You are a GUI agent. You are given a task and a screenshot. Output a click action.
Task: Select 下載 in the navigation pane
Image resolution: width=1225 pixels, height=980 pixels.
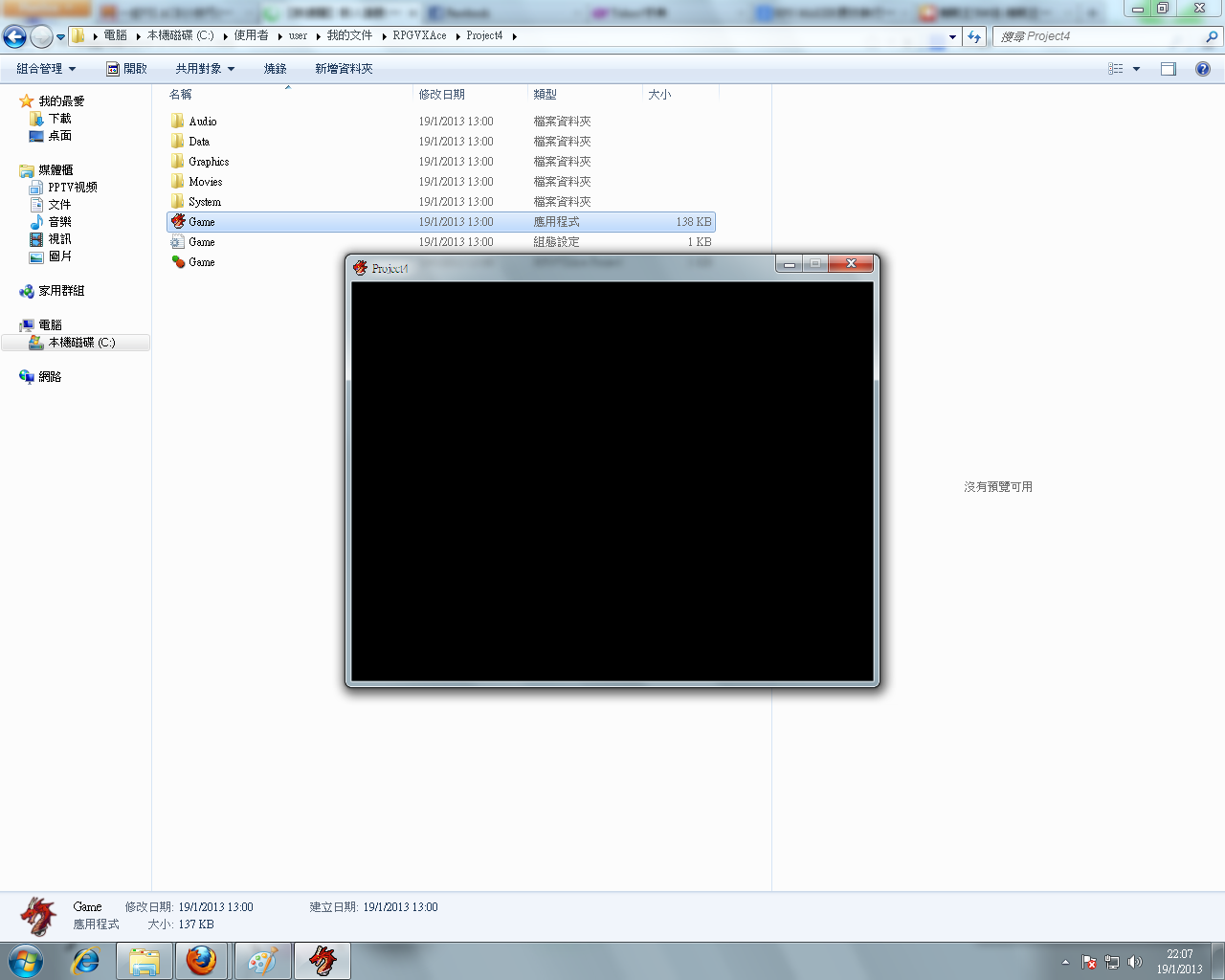pyautogui.click(x=60, y=119)
